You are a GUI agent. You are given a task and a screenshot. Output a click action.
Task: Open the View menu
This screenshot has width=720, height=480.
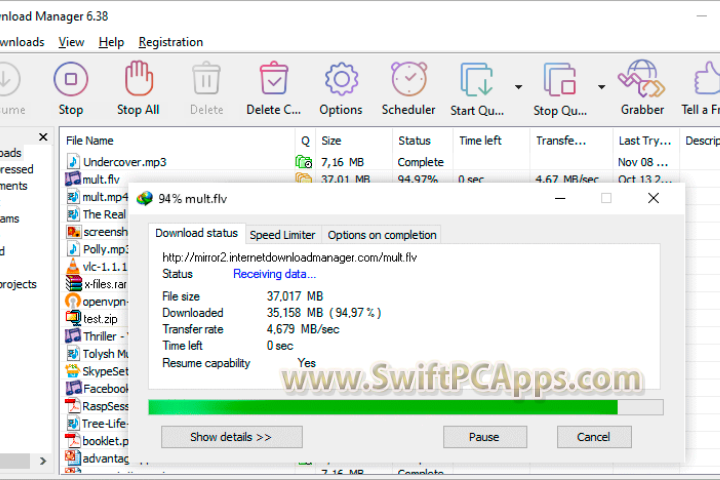[71, 42]
